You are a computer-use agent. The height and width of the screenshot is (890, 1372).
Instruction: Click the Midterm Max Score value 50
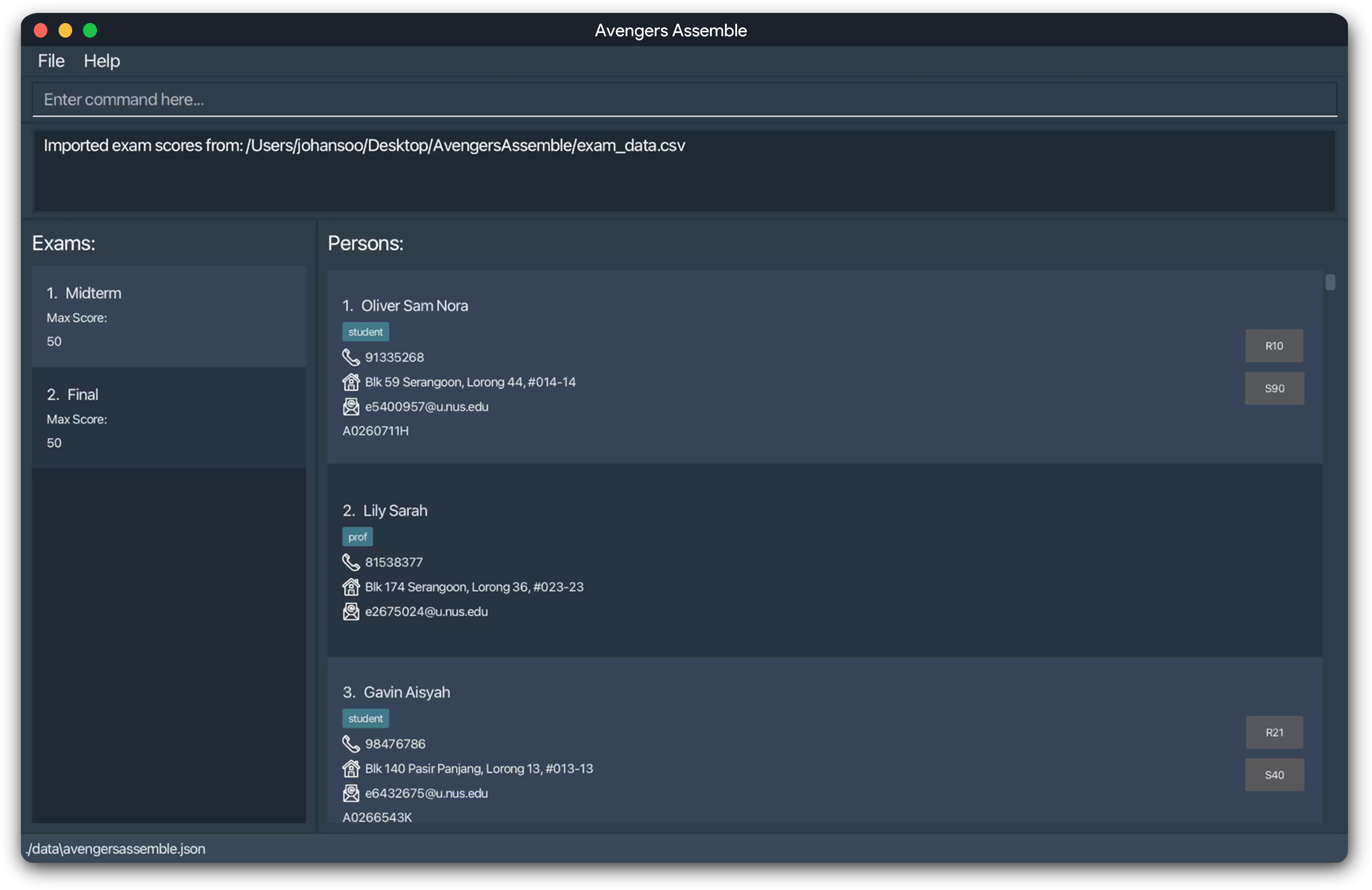[54, 342]
